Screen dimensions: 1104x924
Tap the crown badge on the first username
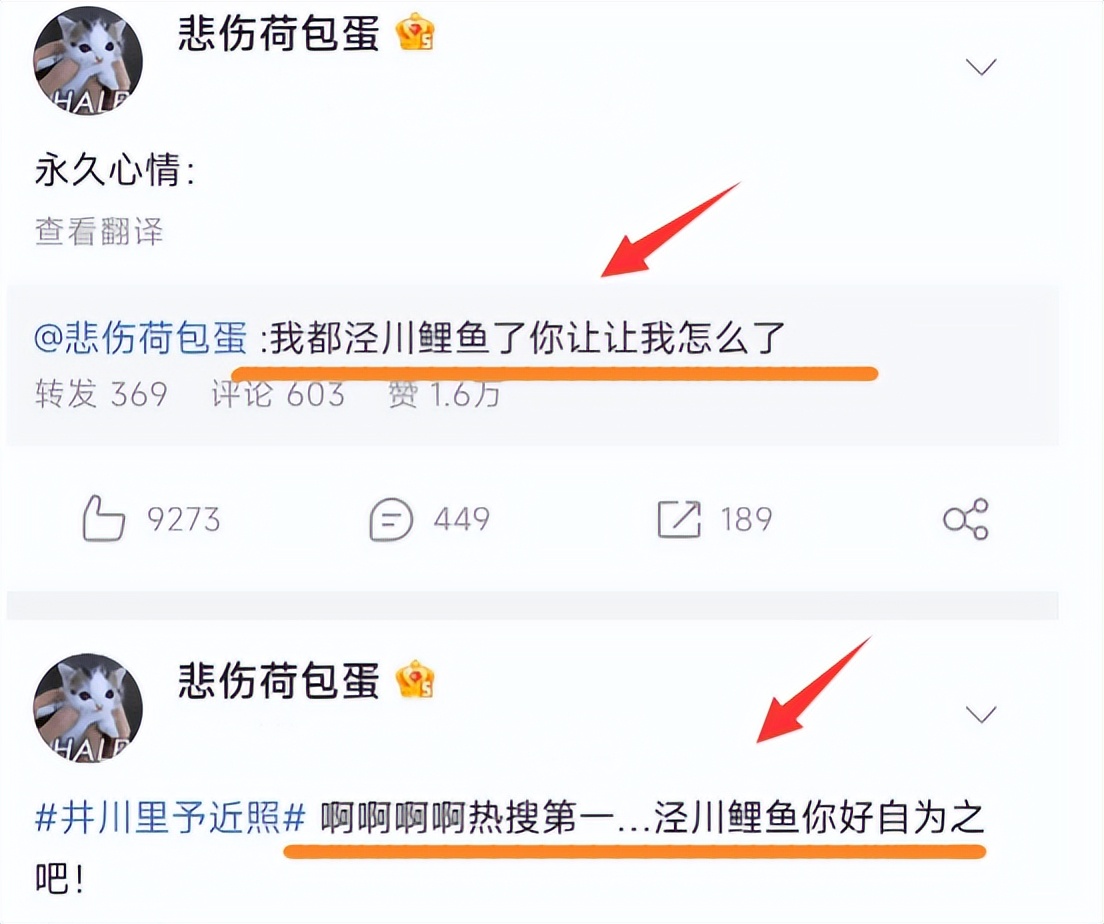pyautogui.click(x=415, y=32)
